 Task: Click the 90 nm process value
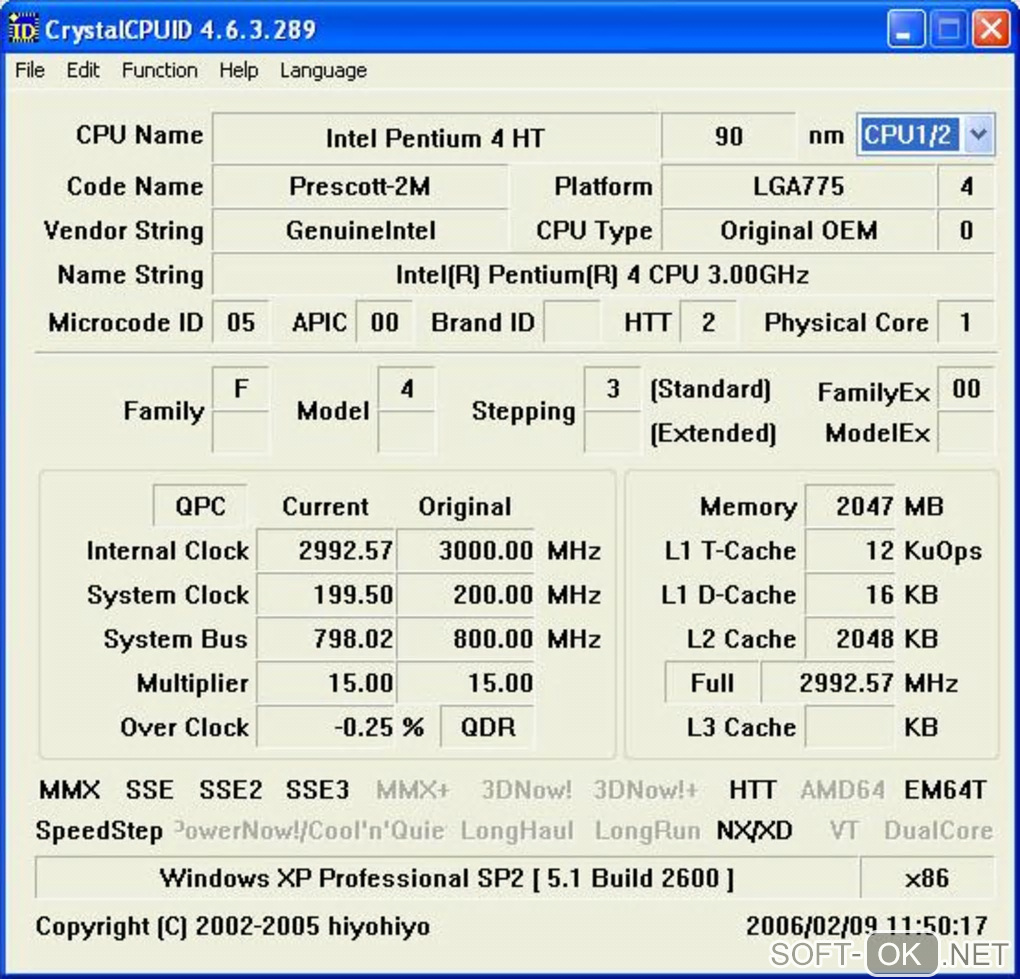click(x=729, y=136)
